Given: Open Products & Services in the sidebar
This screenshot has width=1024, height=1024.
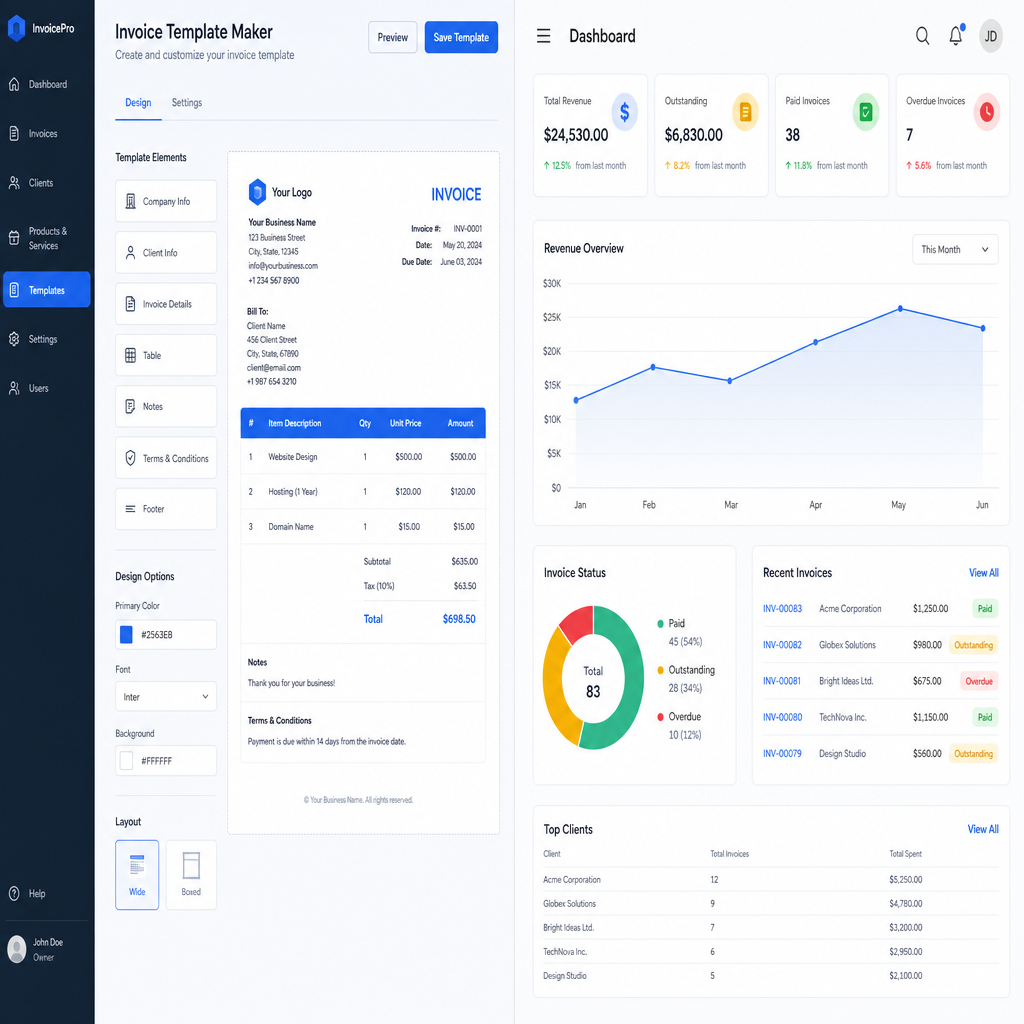Looking at the screenshot, I should pyautogui.click(x=46, y=238).
